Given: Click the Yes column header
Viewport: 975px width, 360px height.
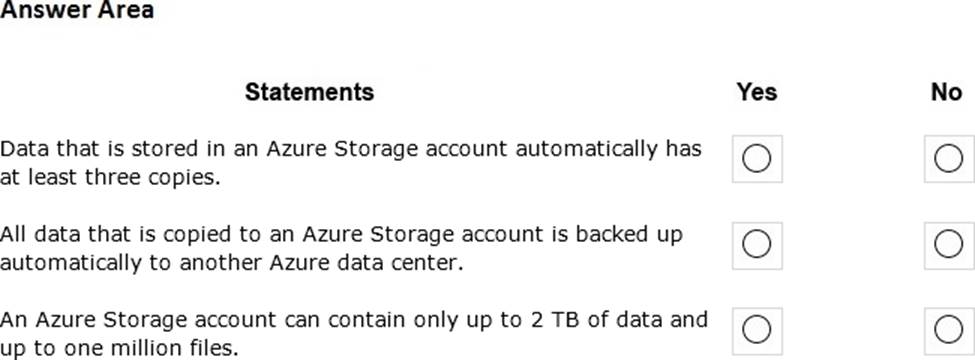Looking at the screenshot, I should (757, 92).
